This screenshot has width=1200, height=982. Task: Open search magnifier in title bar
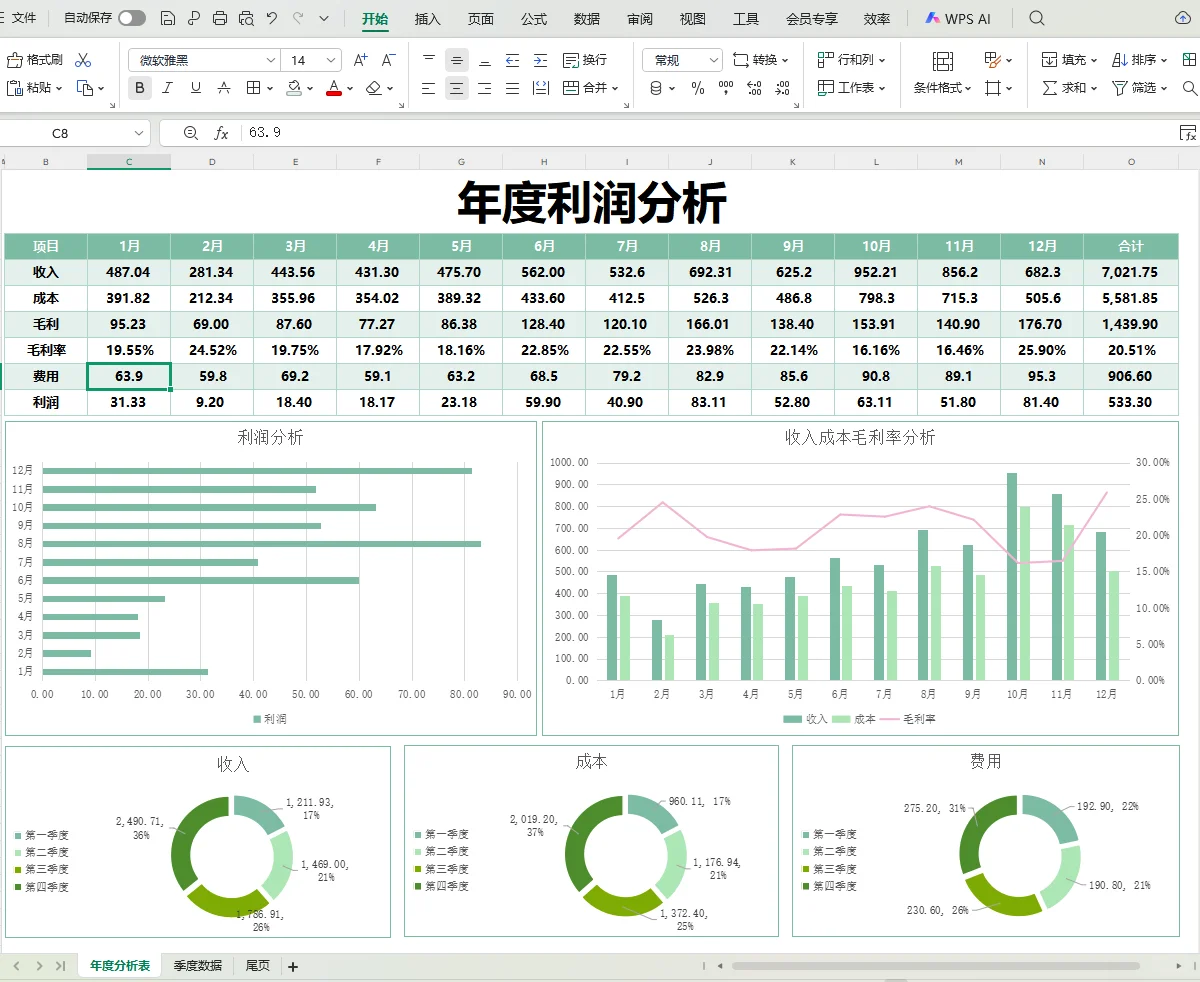pyautogui.click(x=1037, y=18)
